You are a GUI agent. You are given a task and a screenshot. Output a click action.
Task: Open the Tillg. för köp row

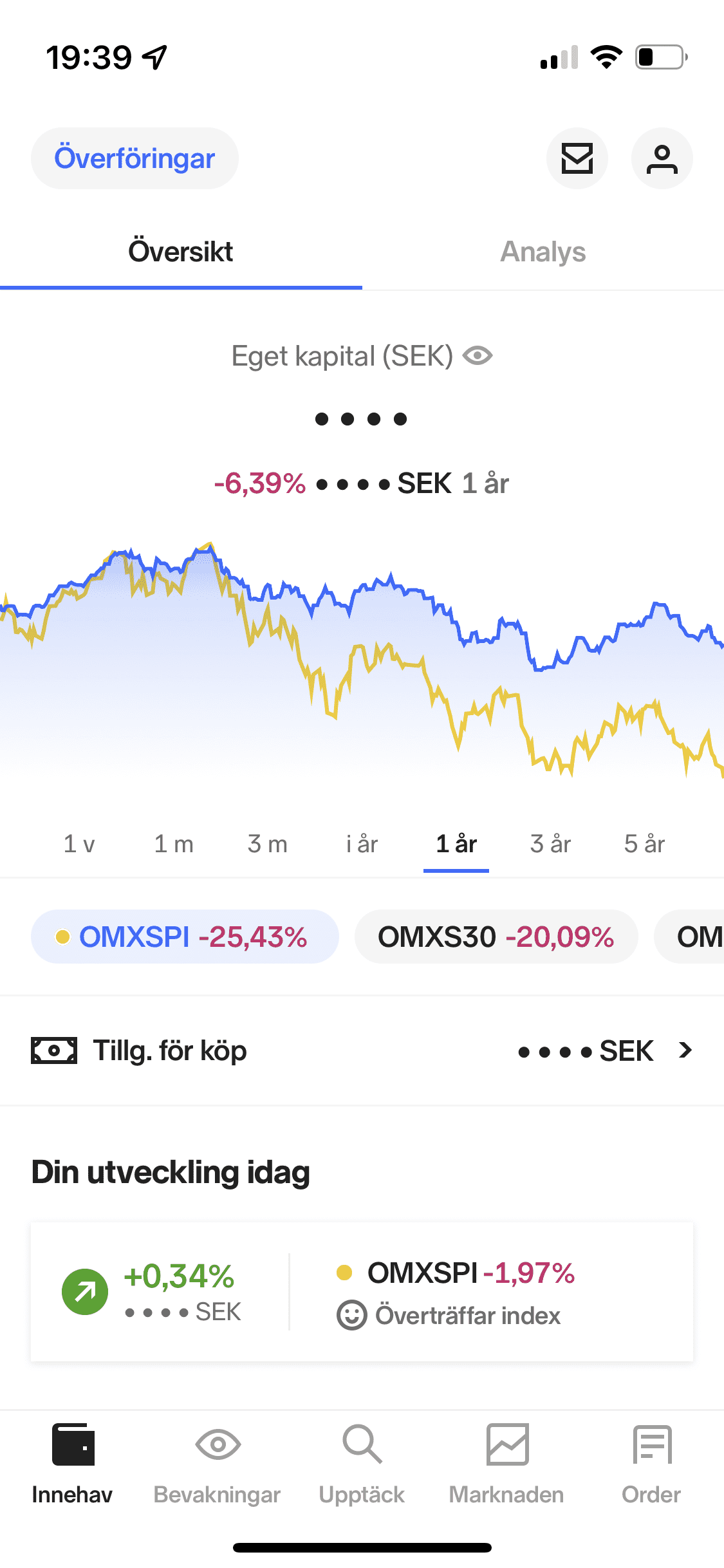tap(362, 1050)
